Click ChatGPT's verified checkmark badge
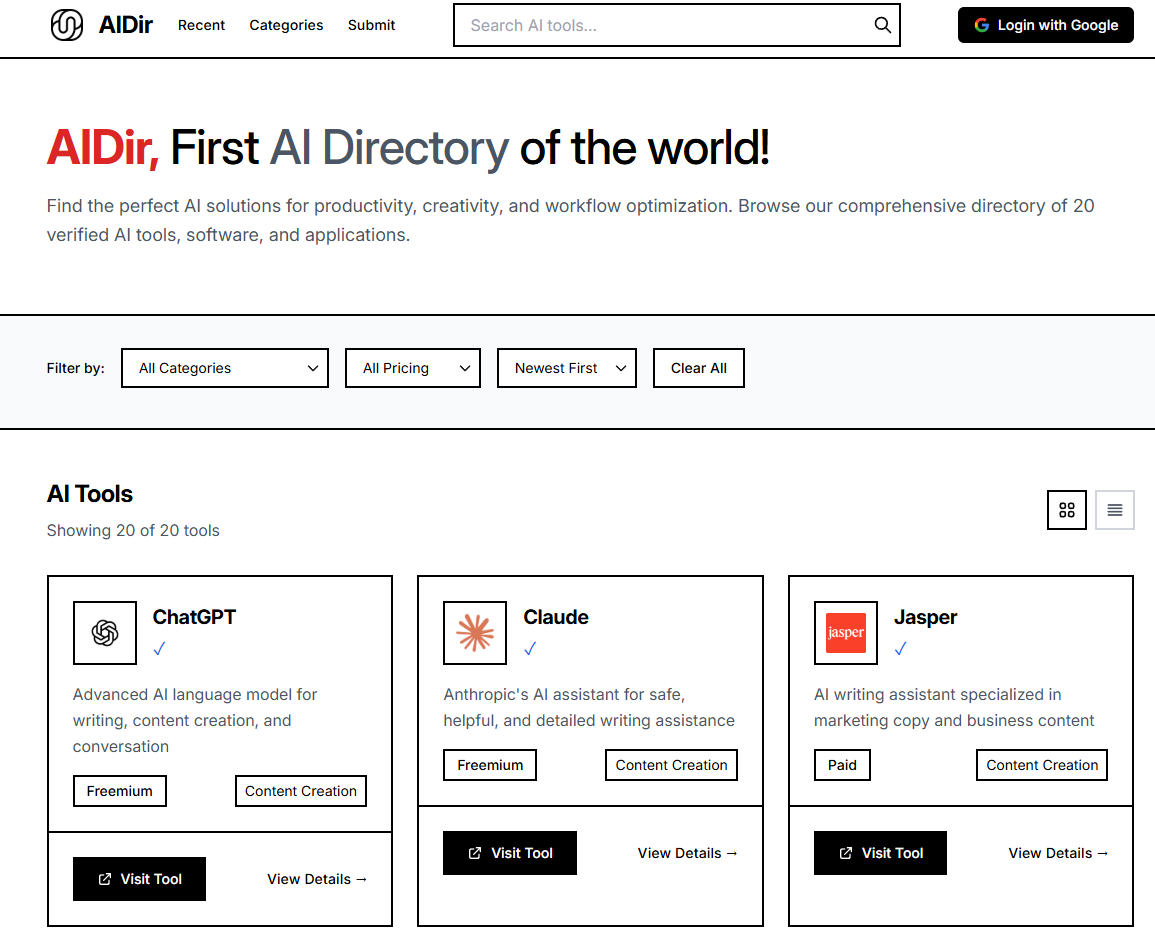 [159, 649]
